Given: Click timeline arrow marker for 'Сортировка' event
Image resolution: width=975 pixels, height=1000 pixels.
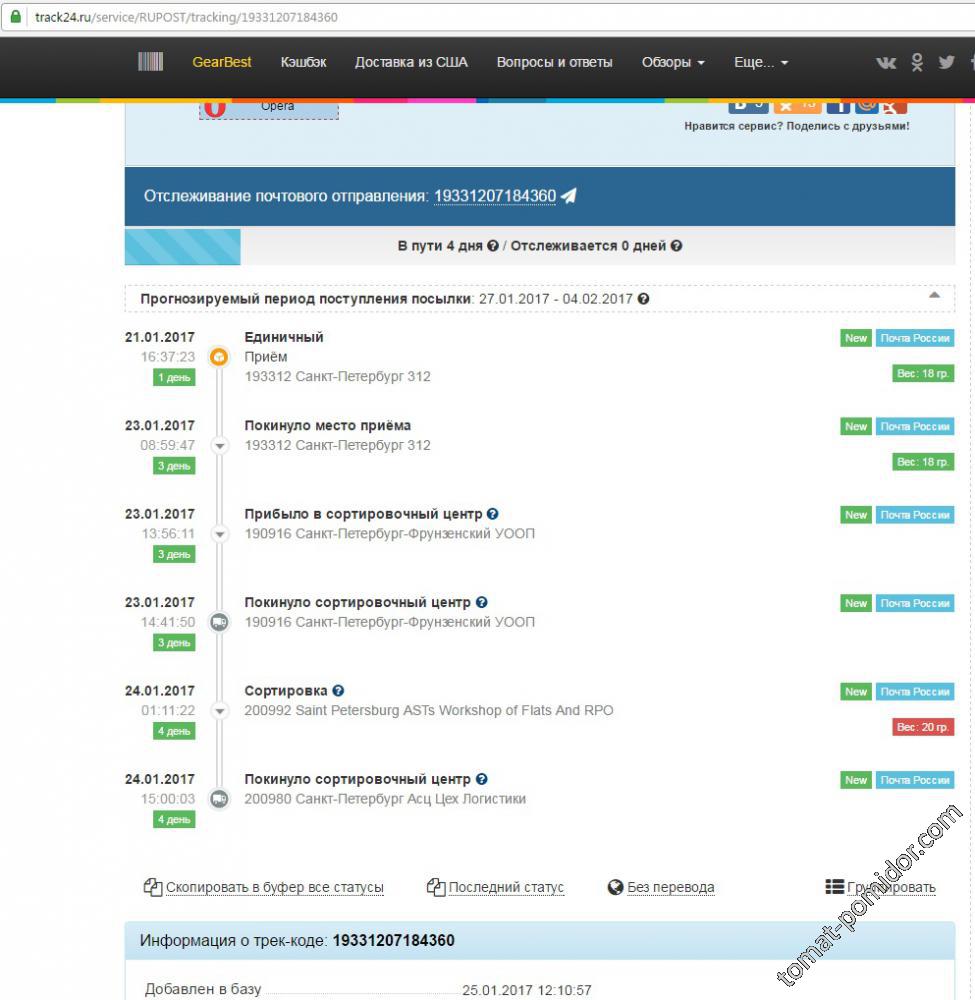Looking at the screenshot, I should click(x=219, y=710).
